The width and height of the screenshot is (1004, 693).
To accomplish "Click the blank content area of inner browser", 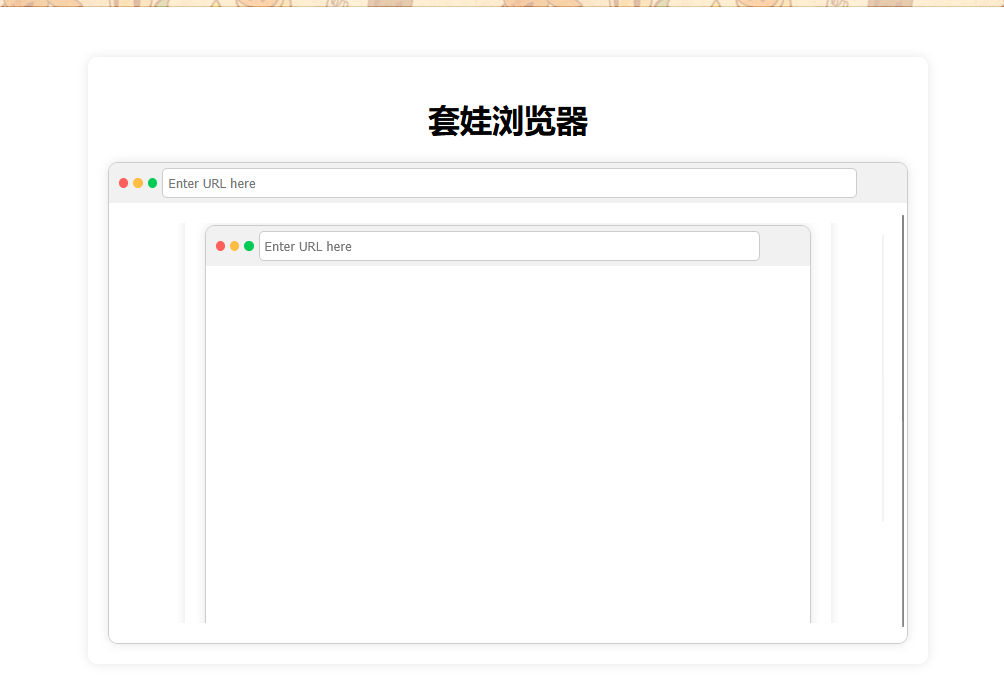I will point(507,440).
